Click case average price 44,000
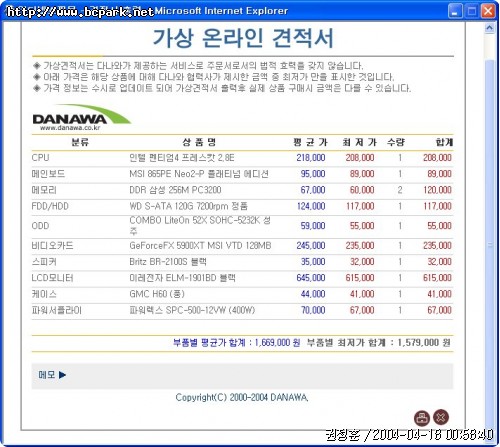This screenshot has height=447, width=500. (313, 294)
